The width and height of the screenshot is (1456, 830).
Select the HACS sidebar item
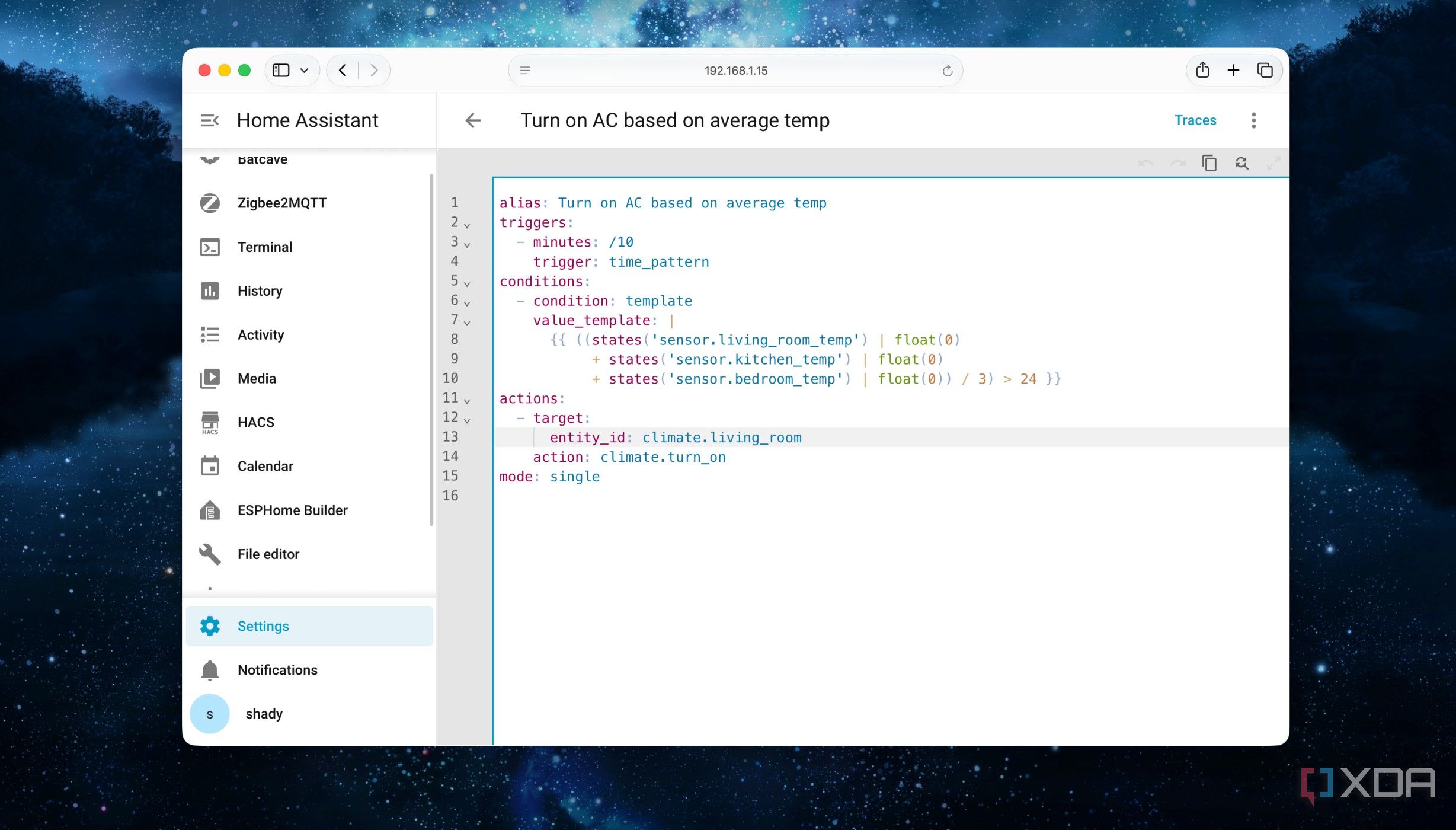[309, 422]
